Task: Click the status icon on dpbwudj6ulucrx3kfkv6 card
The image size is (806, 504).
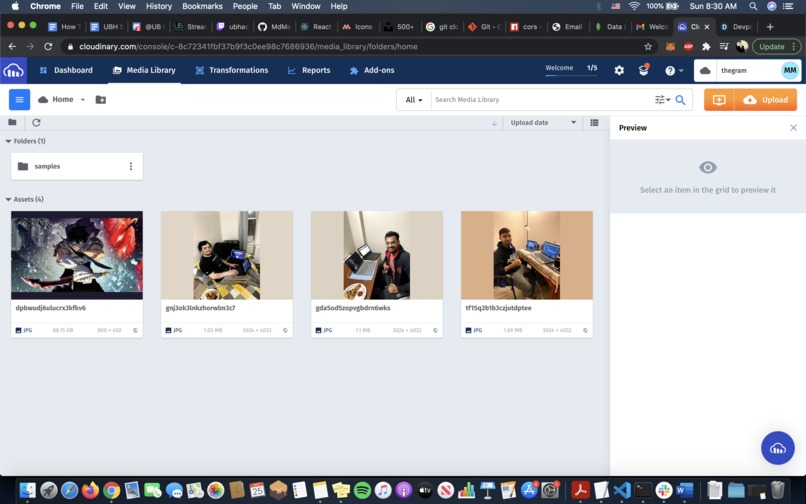Action: 136,330
